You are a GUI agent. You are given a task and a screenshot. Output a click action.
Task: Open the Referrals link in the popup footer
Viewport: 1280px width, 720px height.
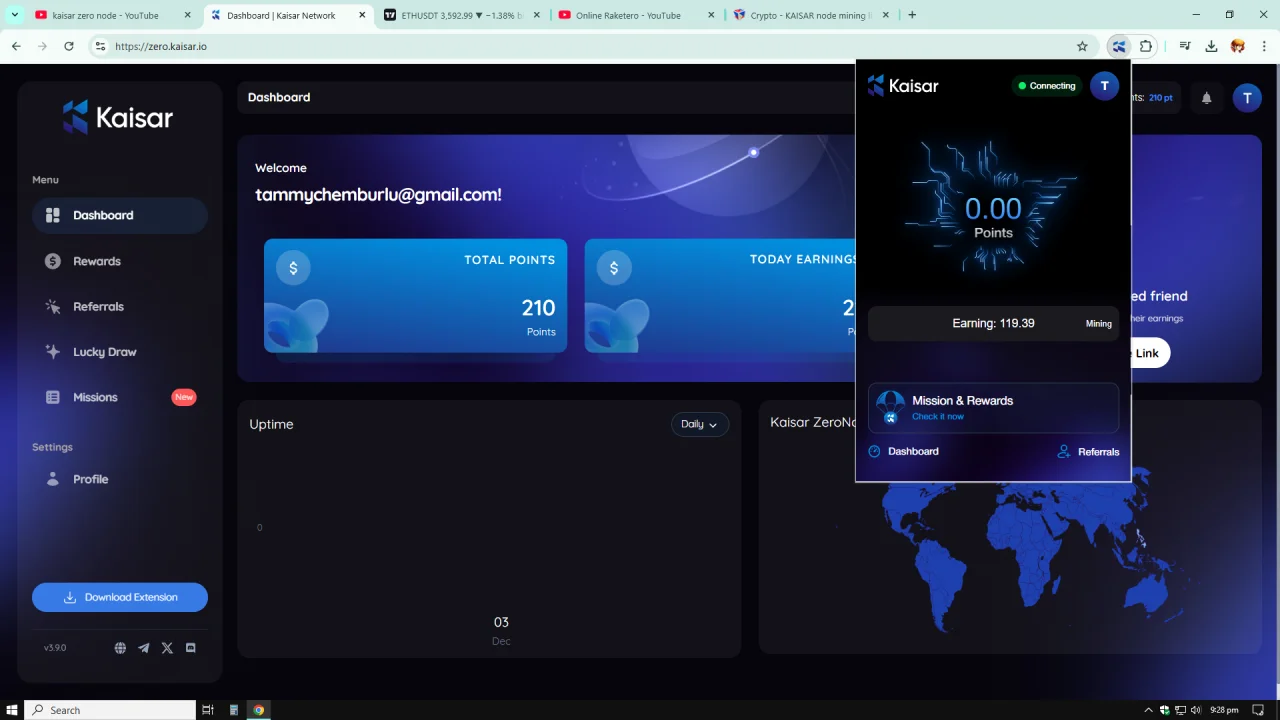(1088, 452)
